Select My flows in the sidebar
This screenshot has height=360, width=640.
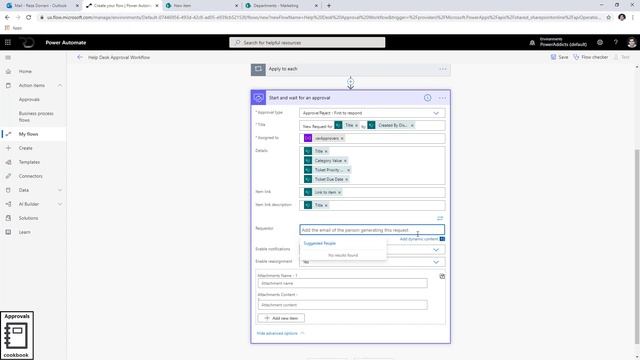point(28,134)
